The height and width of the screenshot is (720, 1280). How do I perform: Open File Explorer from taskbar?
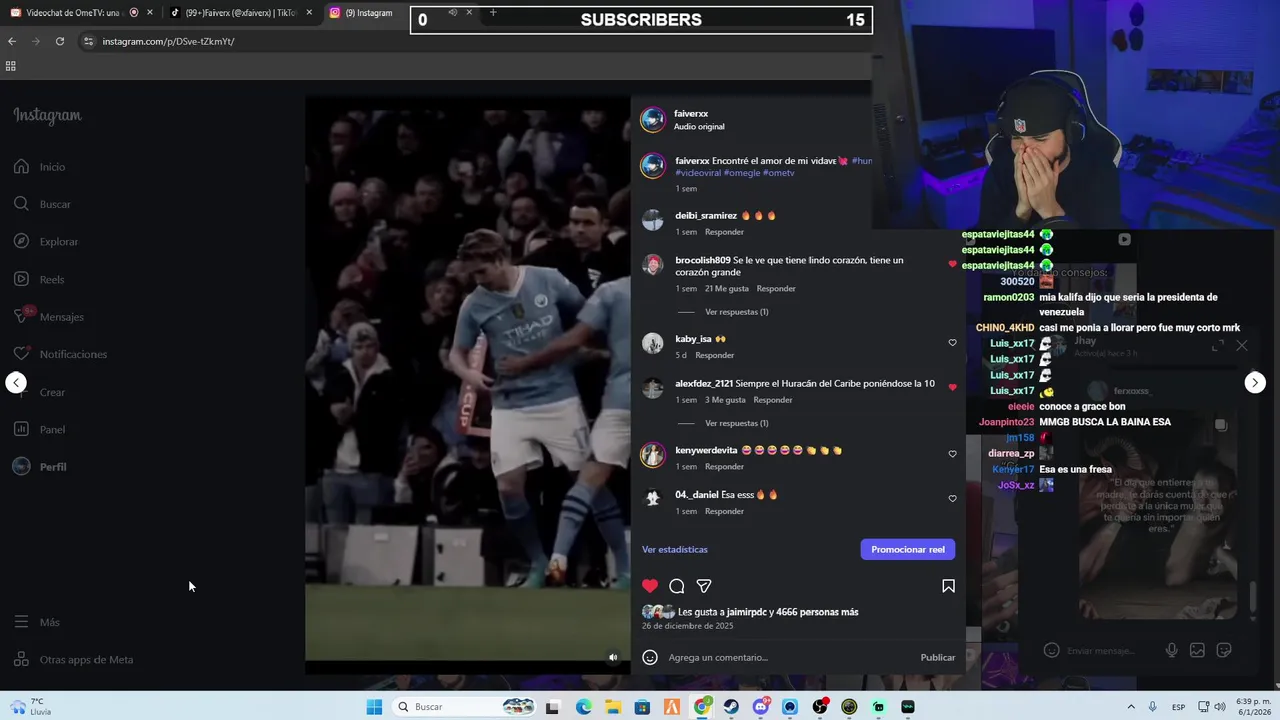[x=613, y=707]
